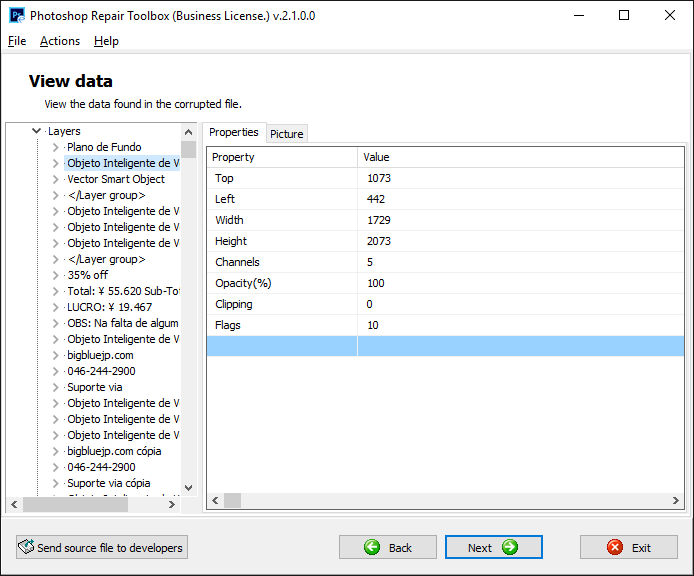Select the Suporte via cópia layer
The height and width of the screenshot is (576, 694).
coord(108,483)
